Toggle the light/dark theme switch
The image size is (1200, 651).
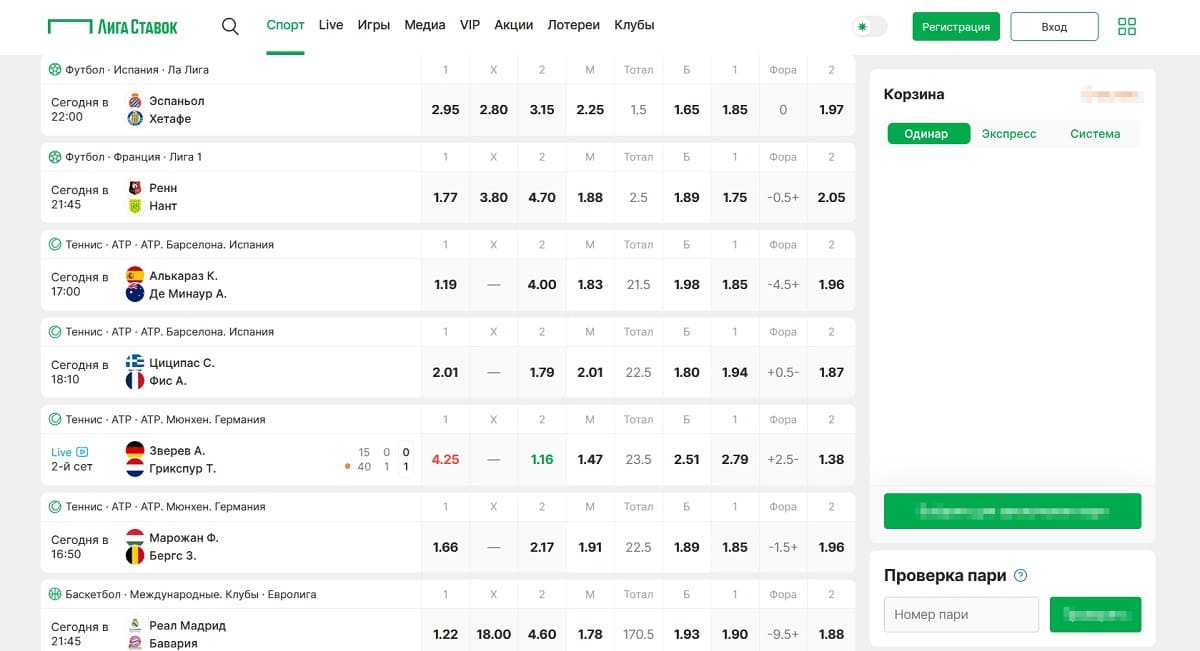click(870, 27)
